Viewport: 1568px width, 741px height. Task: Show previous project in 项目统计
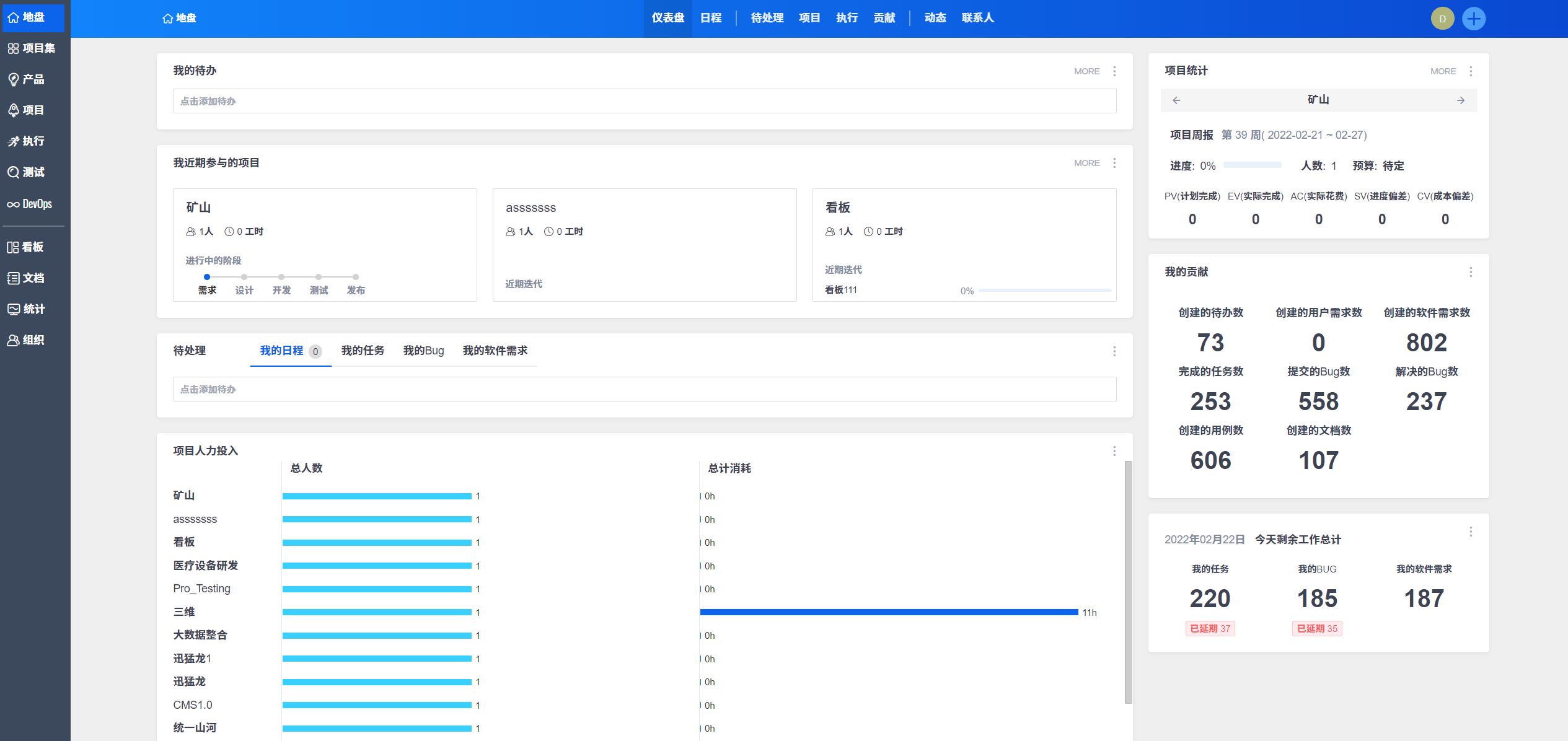click(x=1176, y=100)
